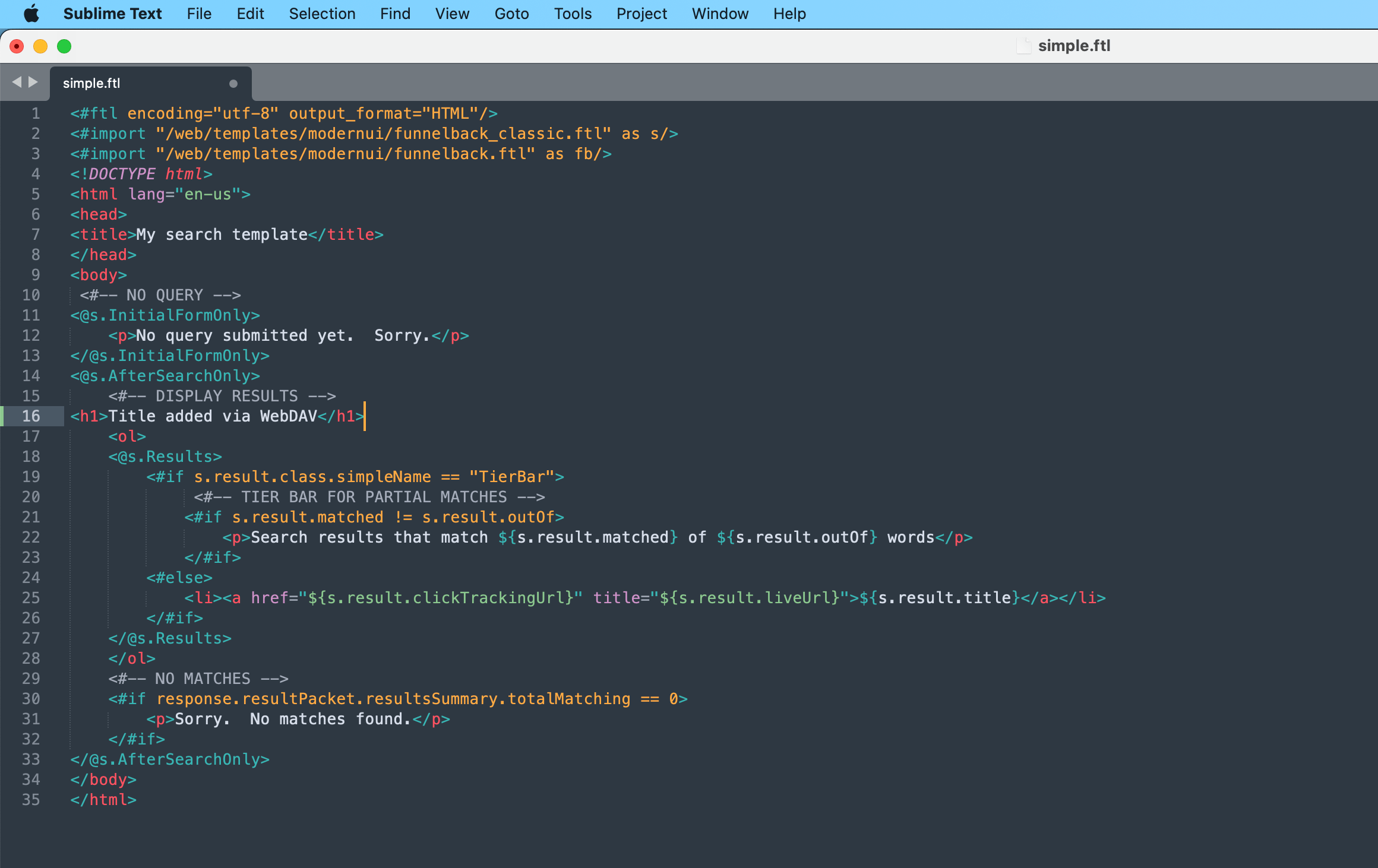
Task: Open the Find menu
Action: pos(395,13)
